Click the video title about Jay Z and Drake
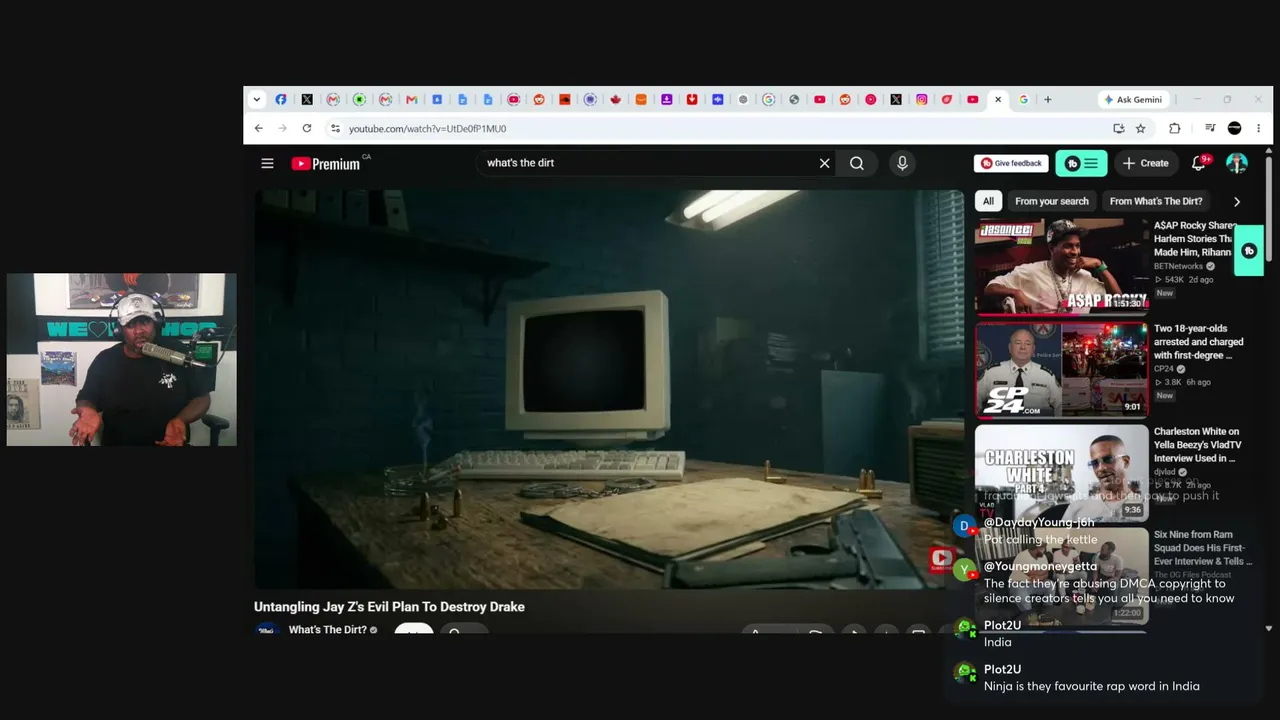1280x720 pixels. (x=389, y=607)
